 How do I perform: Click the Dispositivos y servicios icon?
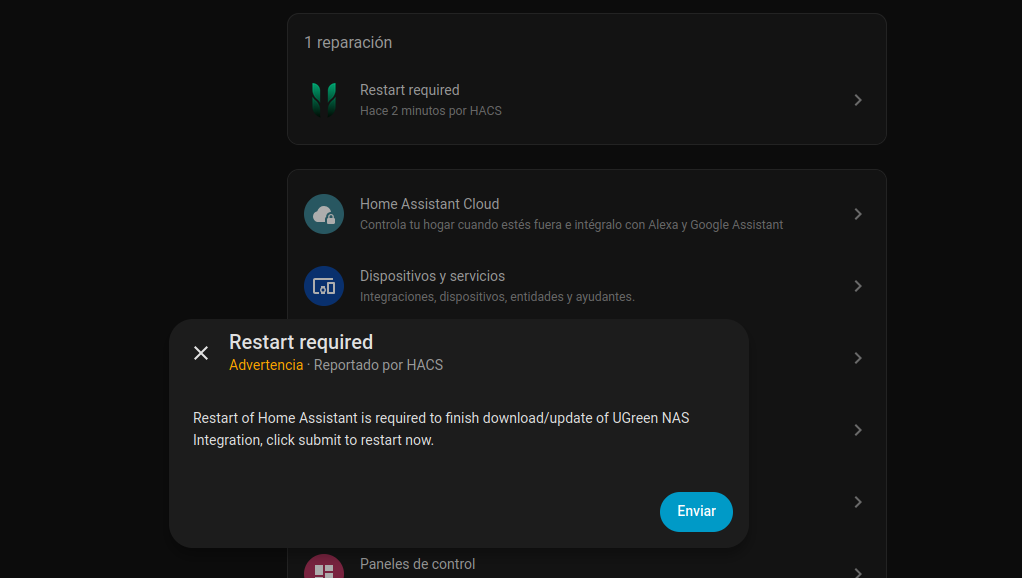(323, 286)
